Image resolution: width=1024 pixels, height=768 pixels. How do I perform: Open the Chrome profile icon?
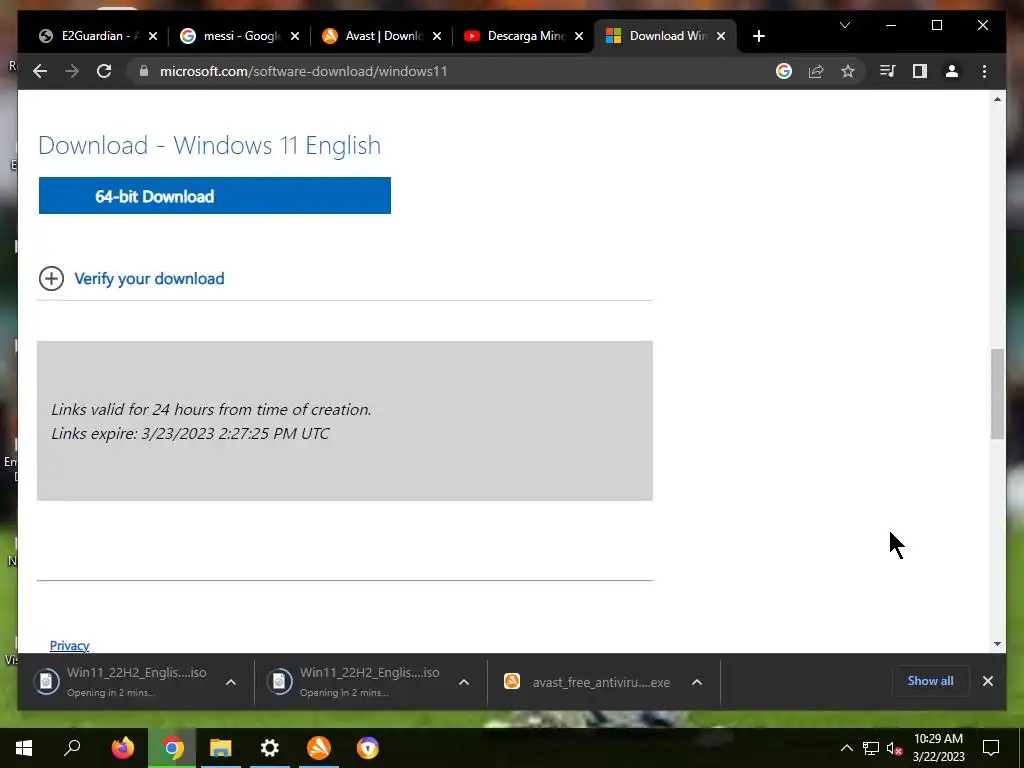(952, 71)
